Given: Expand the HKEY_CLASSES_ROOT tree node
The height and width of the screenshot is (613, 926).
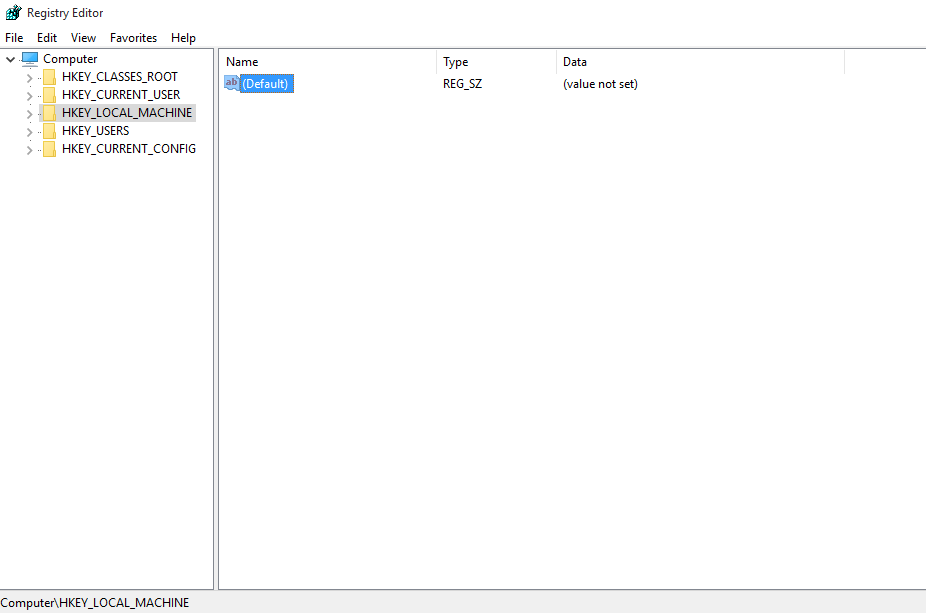Looking at the screenshot, I should (x=31, y=76).
